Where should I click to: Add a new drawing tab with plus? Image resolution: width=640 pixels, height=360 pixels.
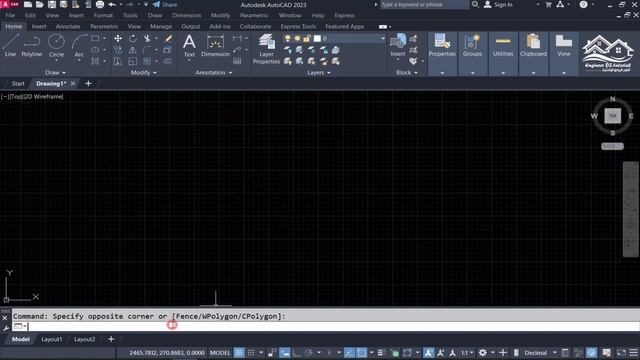click(88, 84)
